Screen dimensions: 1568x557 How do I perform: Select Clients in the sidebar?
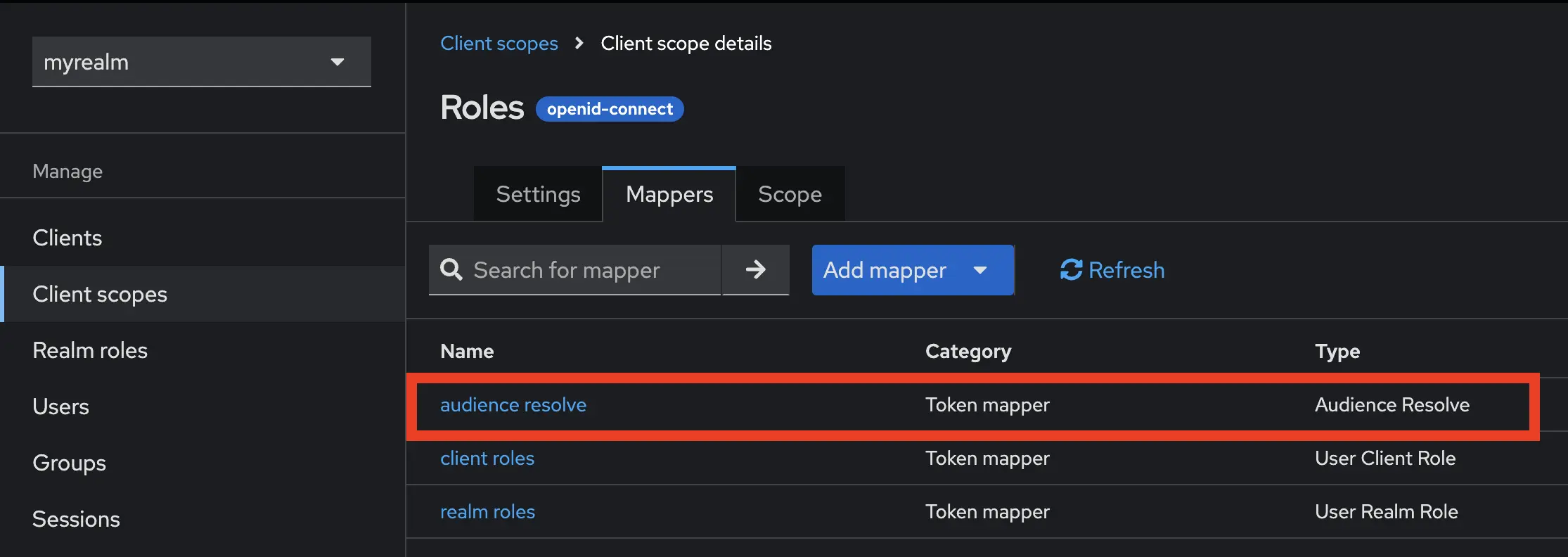[67, 237]
